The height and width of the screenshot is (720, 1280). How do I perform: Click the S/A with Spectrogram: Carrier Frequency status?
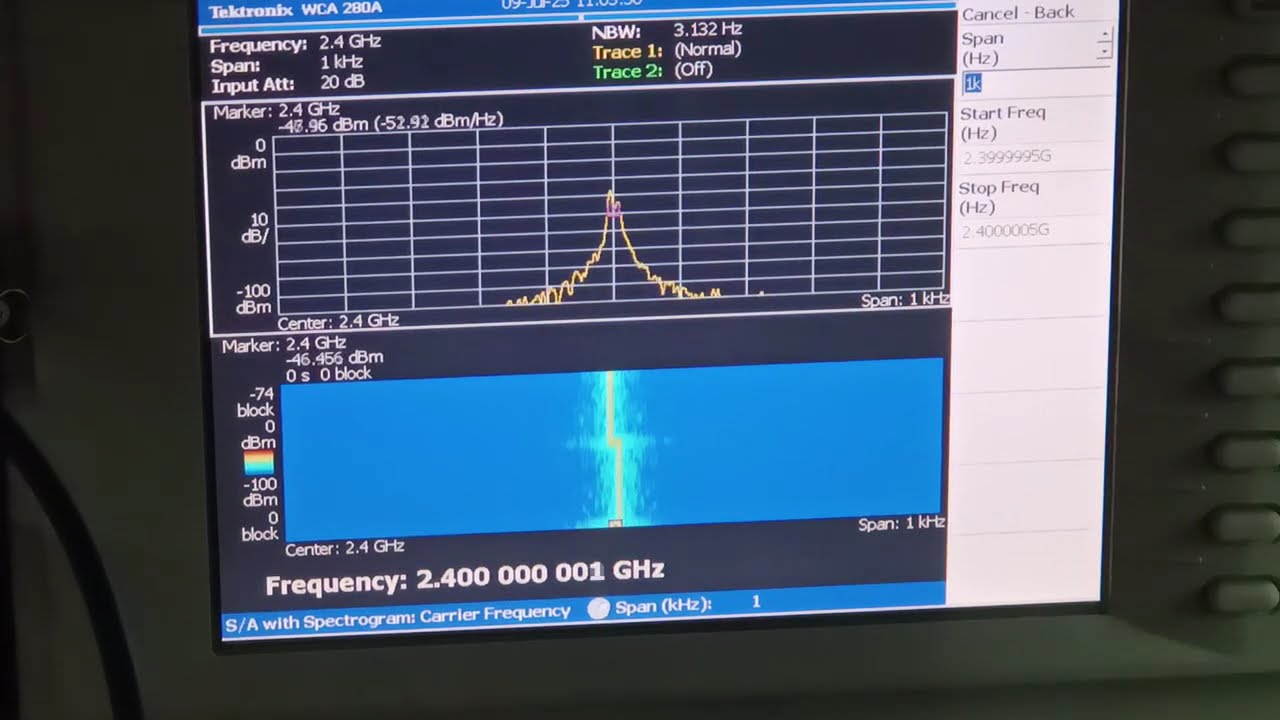click(397, 617)
